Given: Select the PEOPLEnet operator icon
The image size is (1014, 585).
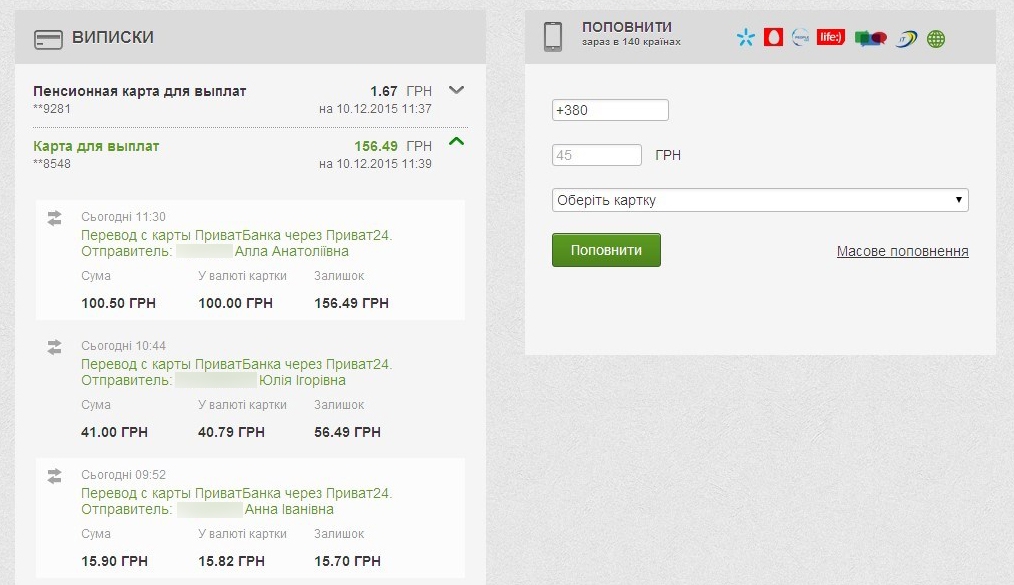Looking at the screenshot, I should 801,38.
